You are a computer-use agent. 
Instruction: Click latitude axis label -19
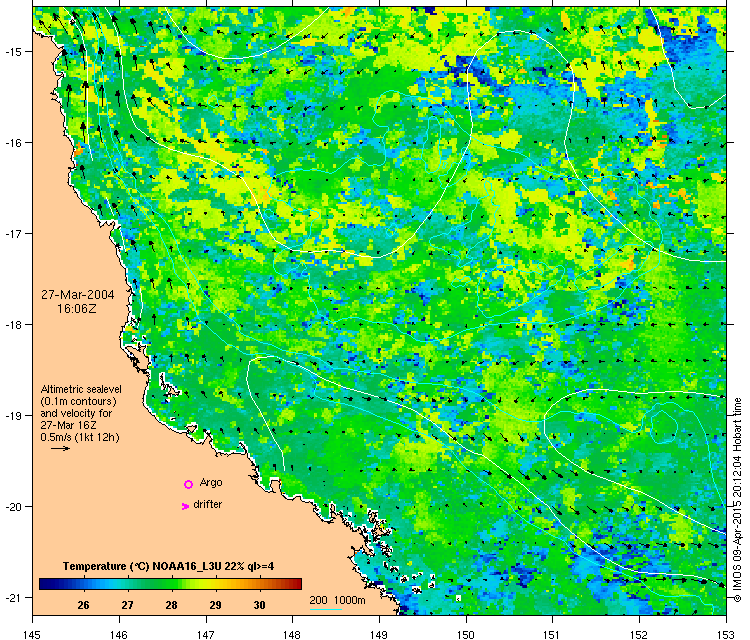12,415
